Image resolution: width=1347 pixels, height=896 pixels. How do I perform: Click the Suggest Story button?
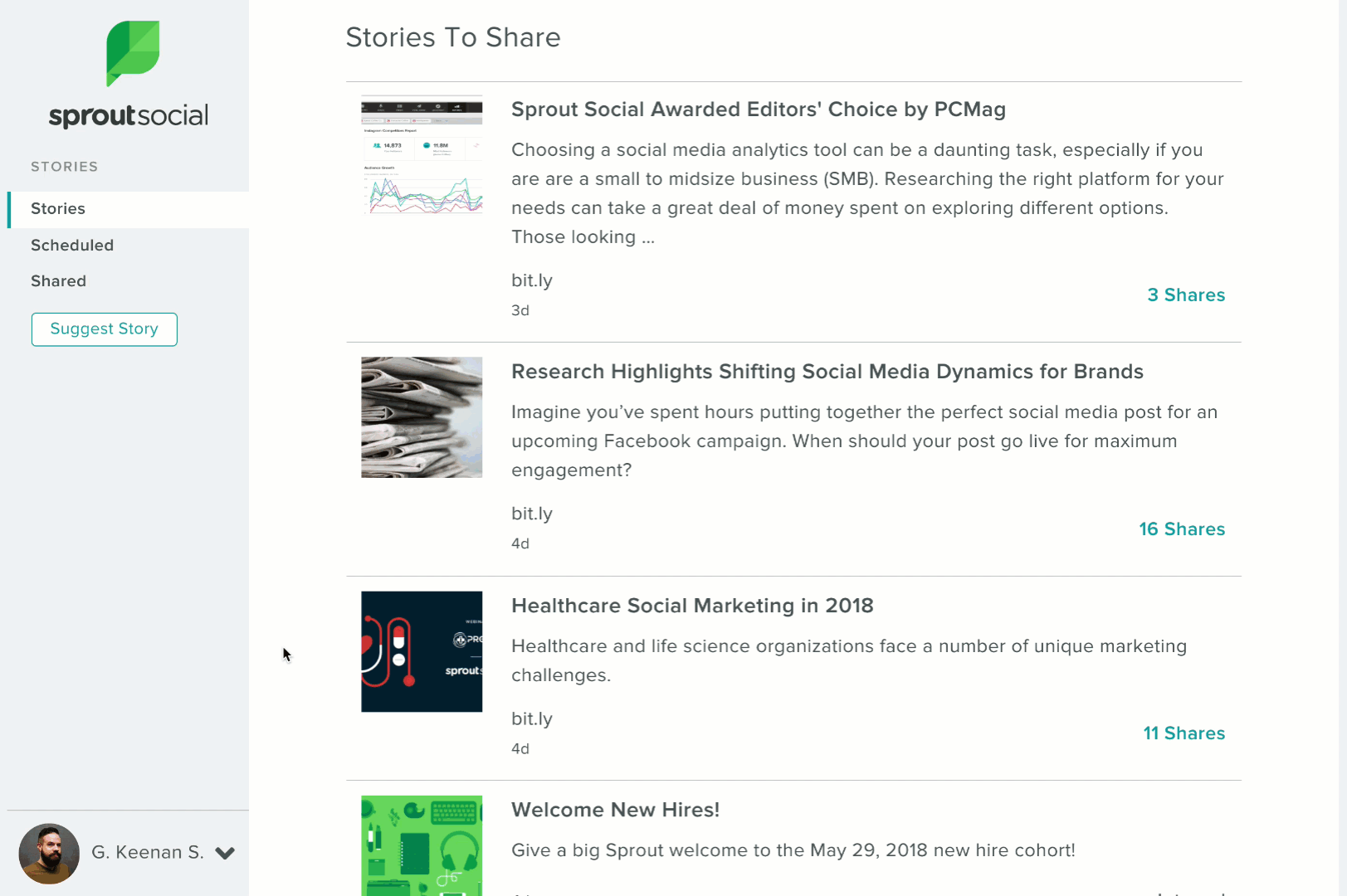coord(105,329)
